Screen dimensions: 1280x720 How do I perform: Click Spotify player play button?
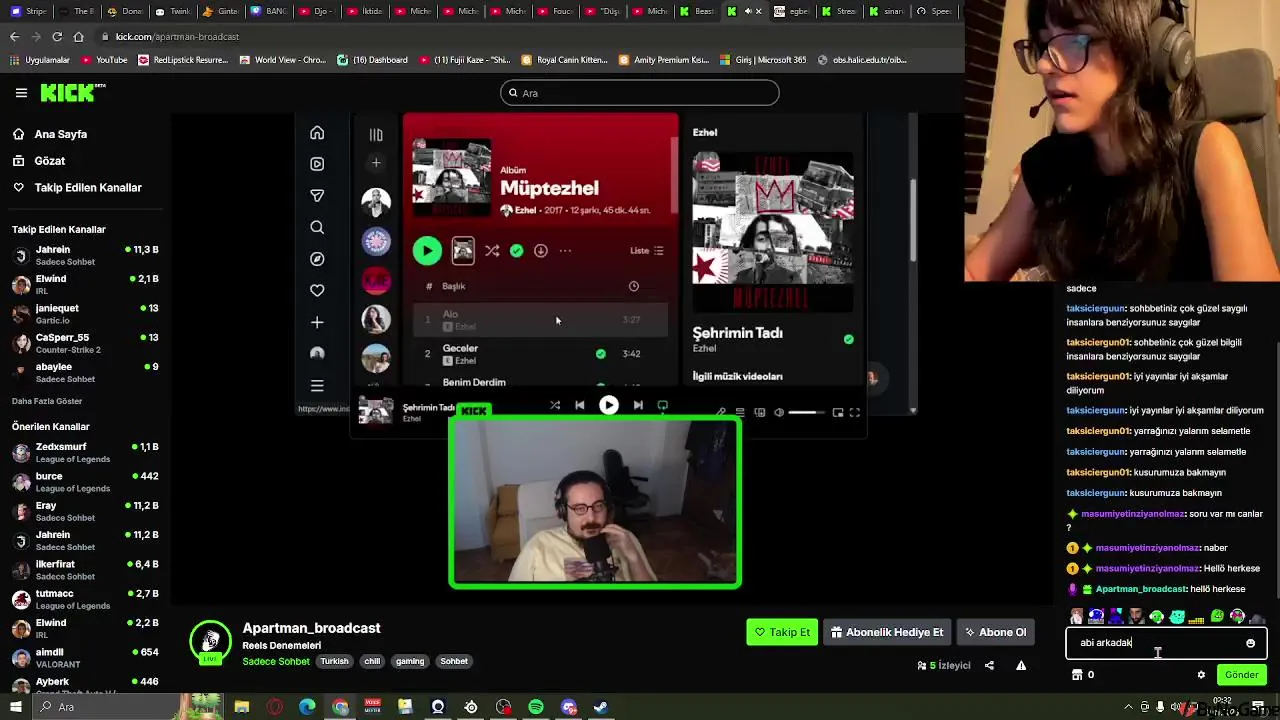(608, 405)
